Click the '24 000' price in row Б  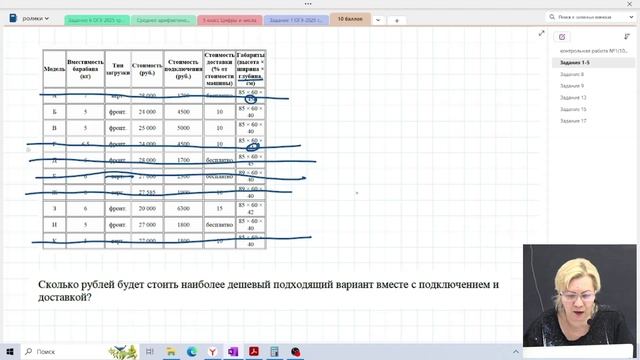coord(147,112)
